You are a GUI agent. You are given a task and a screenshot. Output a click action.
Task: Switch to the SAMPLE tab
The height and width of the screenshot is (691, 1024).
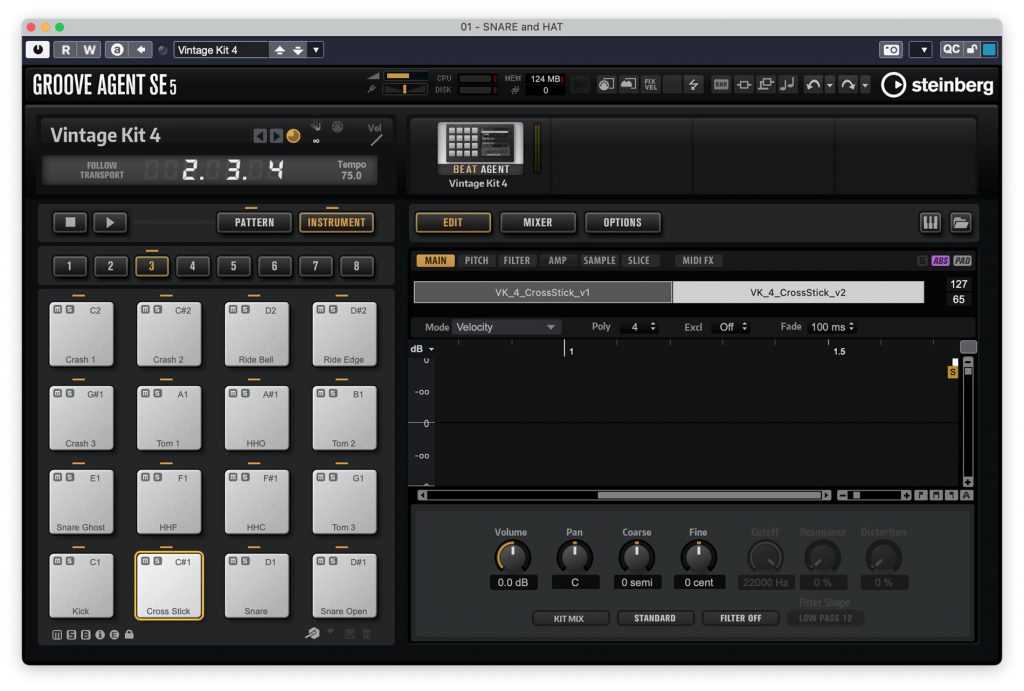(600, 261)
